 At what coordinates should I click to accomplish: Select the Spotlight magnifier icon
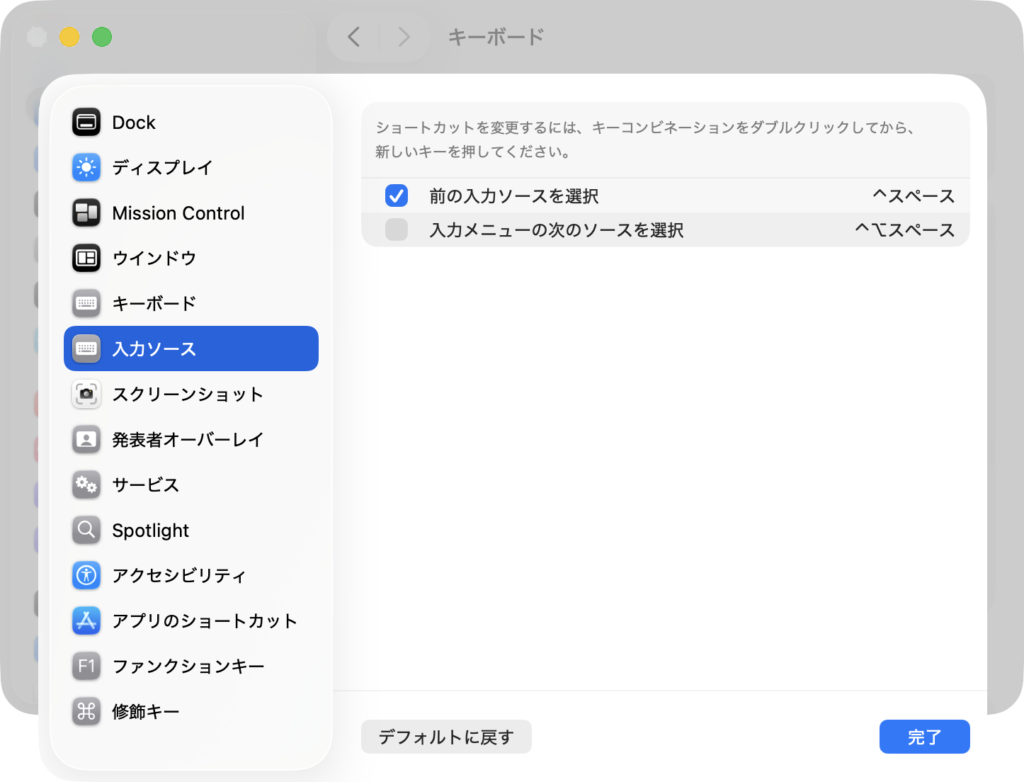click(87, 530)
